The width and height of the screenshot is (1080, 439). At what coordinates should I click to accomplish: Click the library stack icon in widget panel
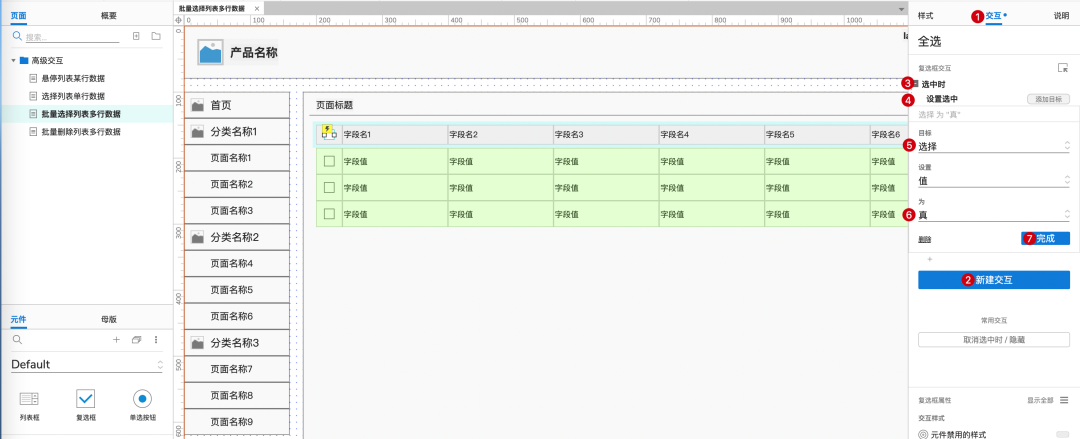pyautogui.click(x=136, y=340)
